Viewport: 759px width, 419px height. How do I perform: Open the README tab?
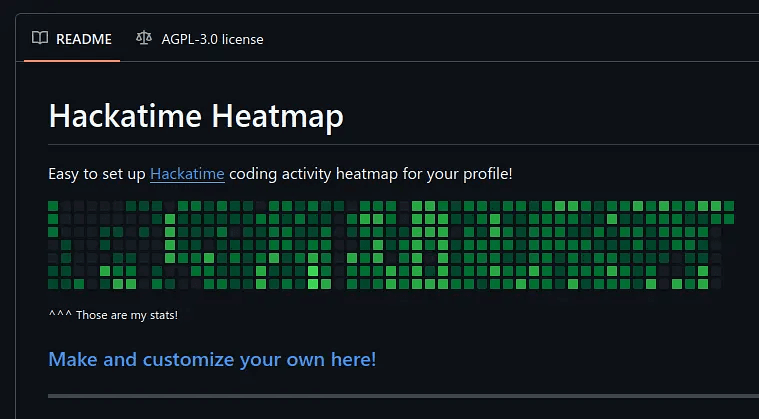72,39
